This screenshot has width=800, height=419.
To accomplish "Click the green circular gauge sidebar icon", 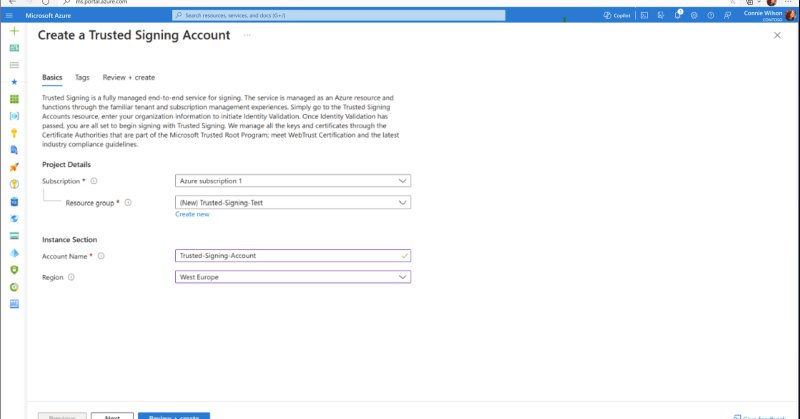I will click(14, 287).
